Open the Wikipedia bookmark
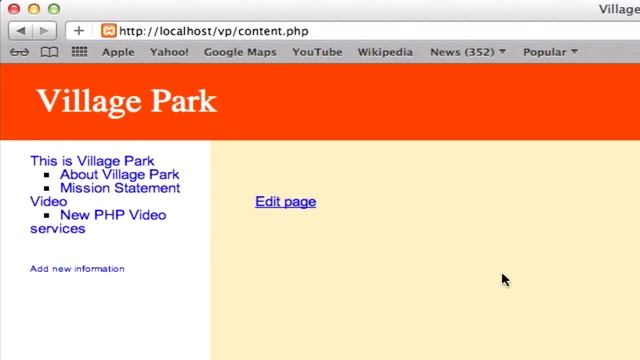This screenshot has width=640, height=360. [385, 52]
